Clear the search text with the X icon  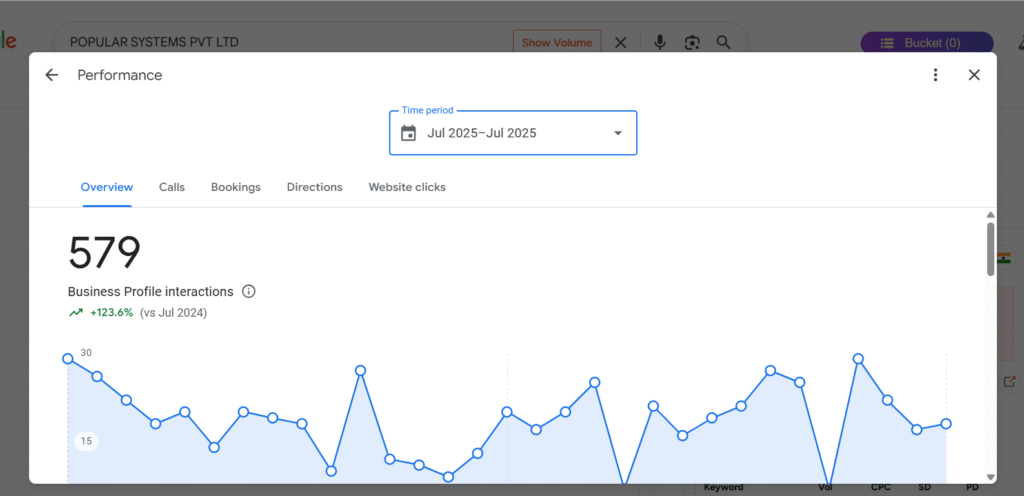pyautogui.click(x=620, y=43)
